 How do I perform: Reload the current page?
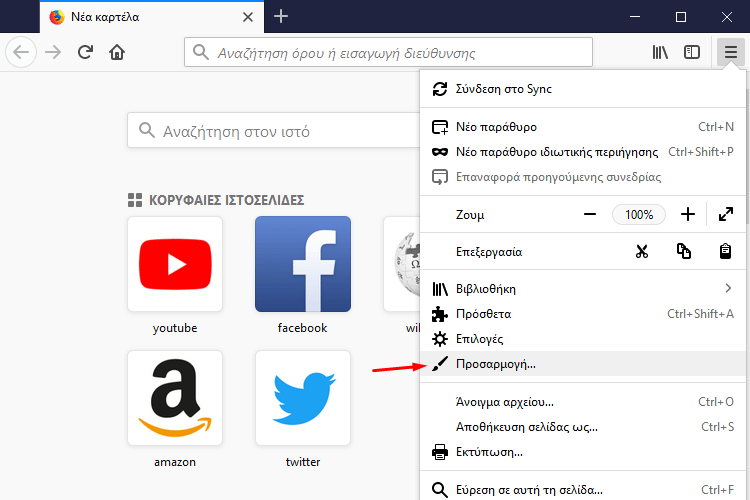click(86, 52)
